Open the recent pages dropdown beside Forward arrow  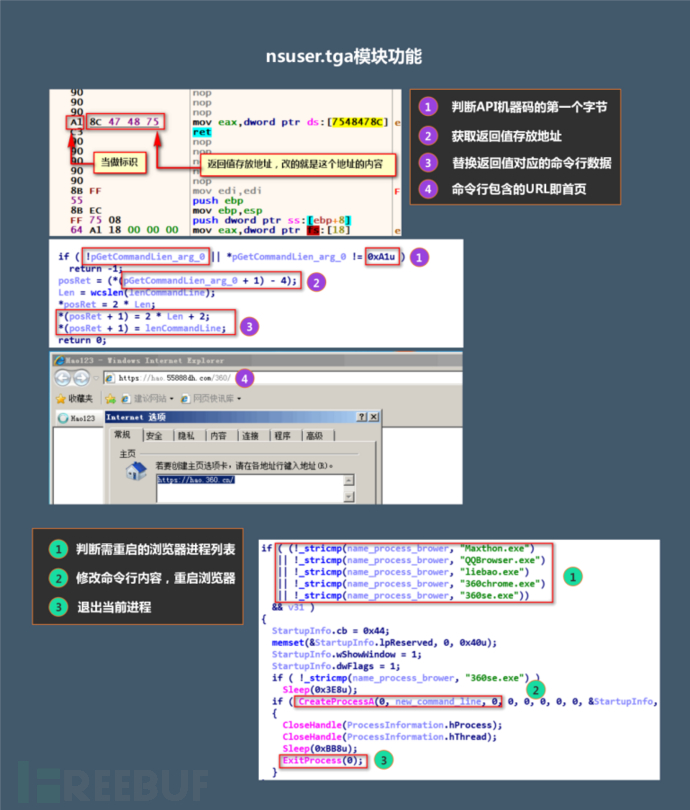96,379
